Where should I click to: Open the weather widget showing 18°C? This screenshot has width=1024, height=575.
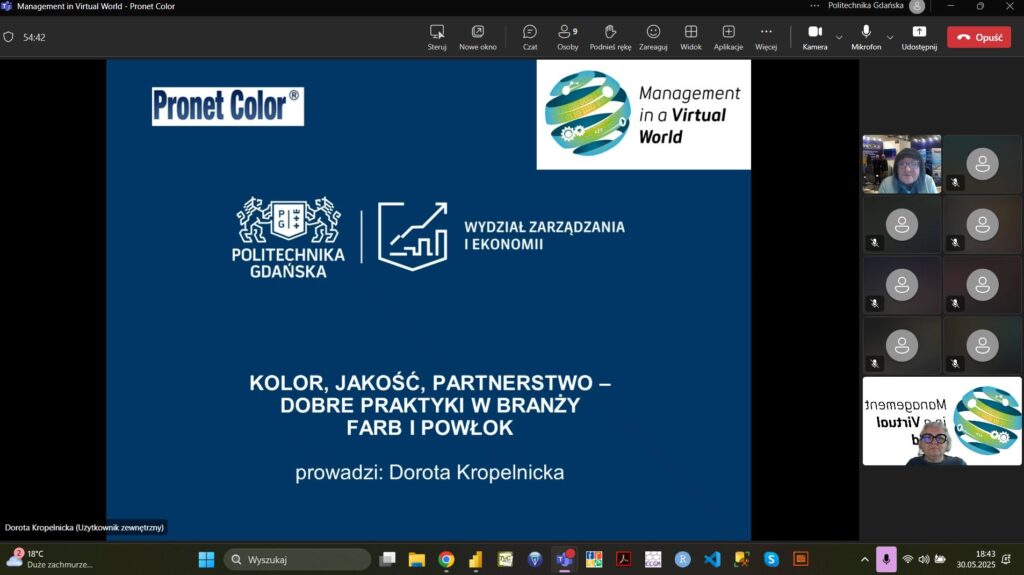click(50, 559)
